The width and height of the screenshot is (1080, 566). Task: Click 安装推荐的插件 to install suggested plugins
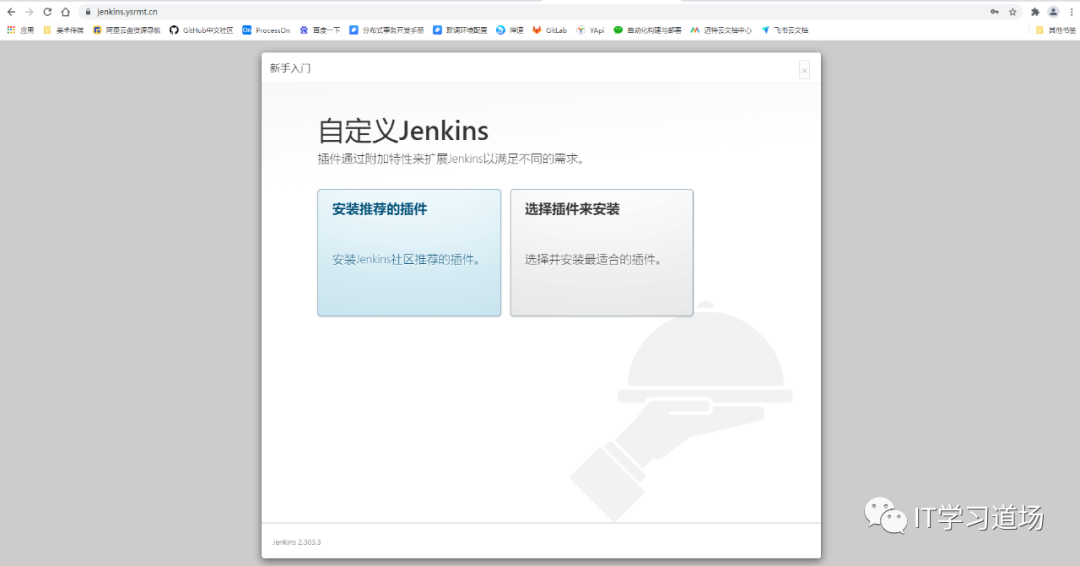[409, 253]
